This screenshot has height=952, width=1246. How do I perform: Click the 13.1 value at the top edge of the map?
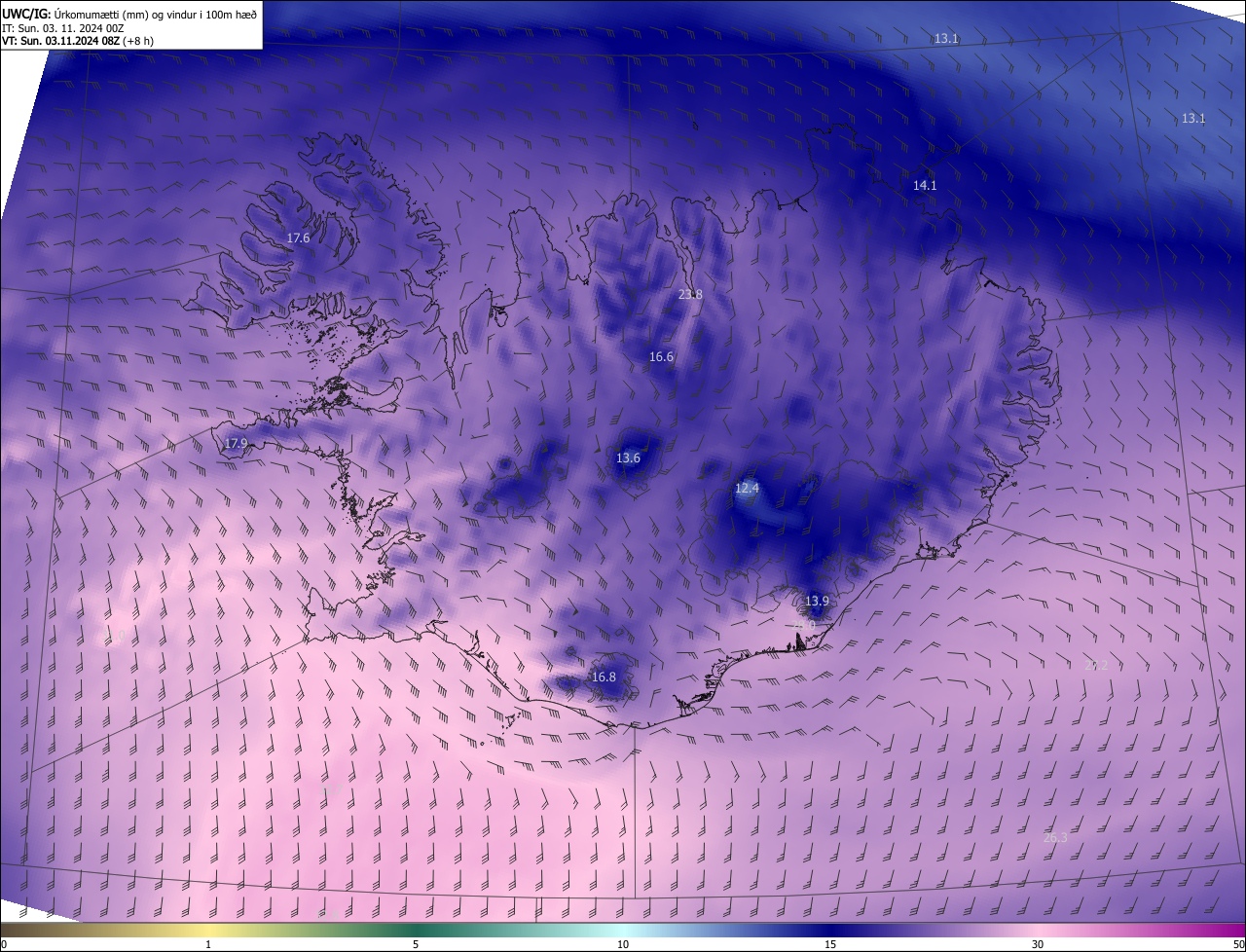click(x=946, y=39)
